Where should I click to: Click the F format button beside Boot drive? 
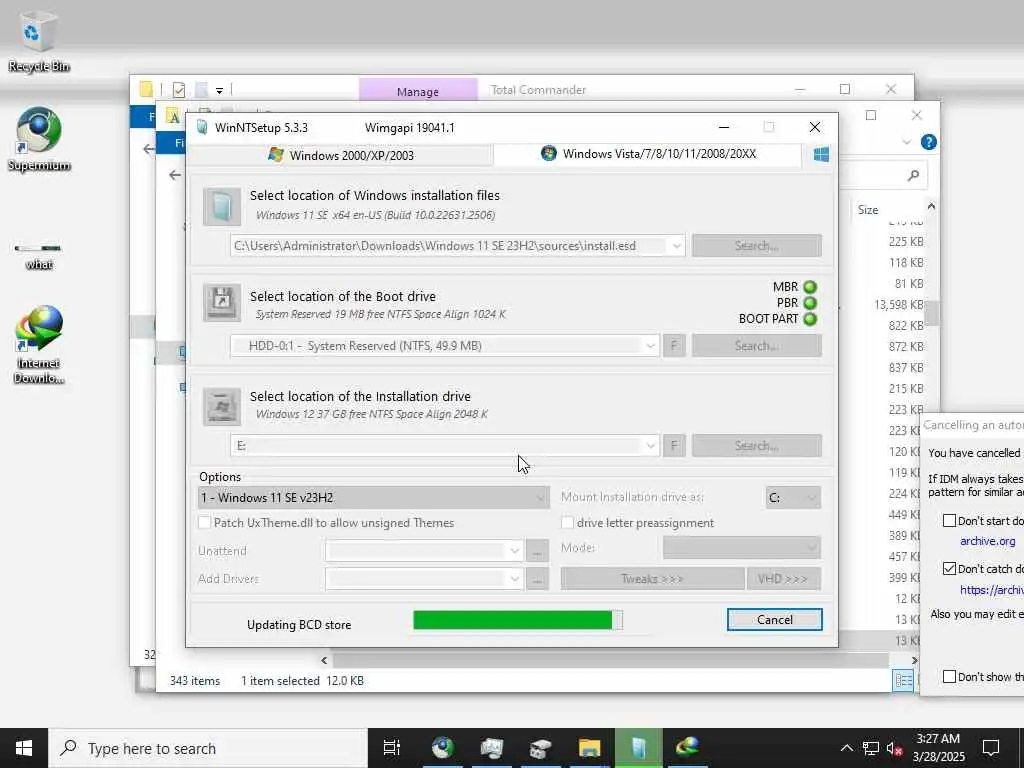[674, 346]
